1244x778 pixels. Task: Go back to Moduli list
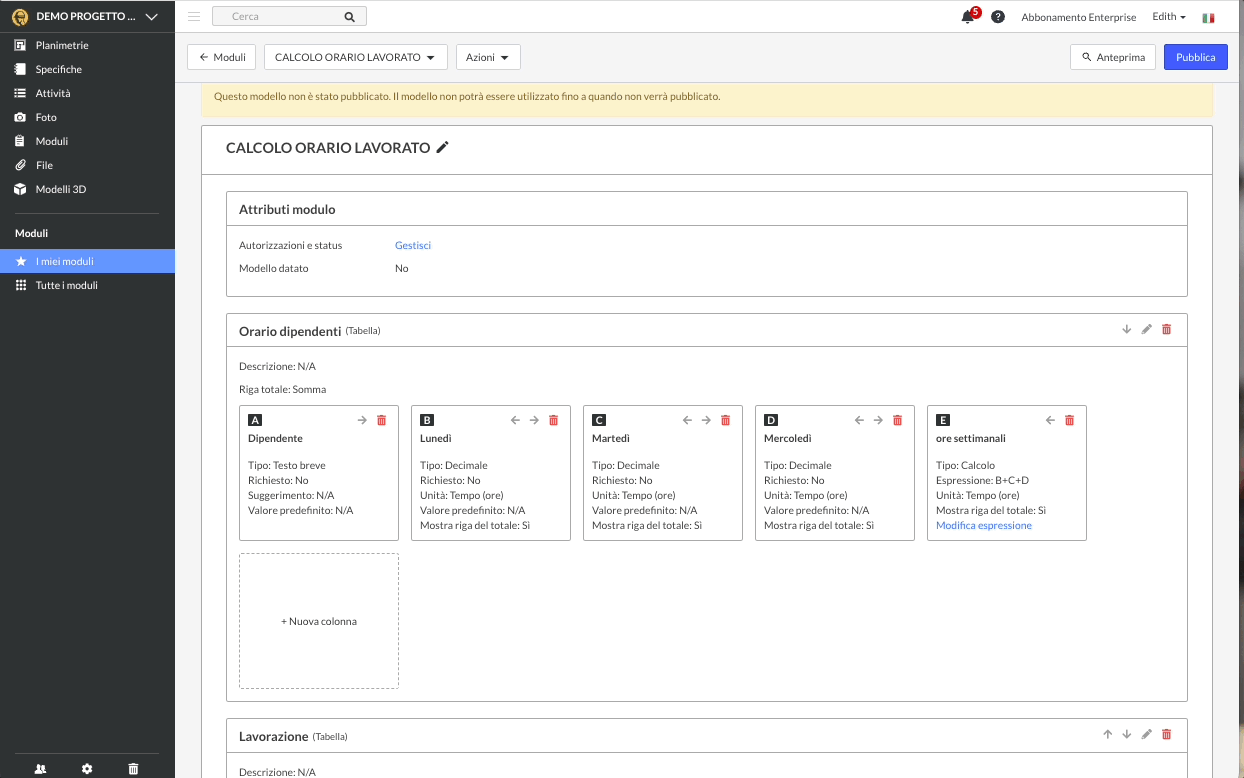click(222, 57)
